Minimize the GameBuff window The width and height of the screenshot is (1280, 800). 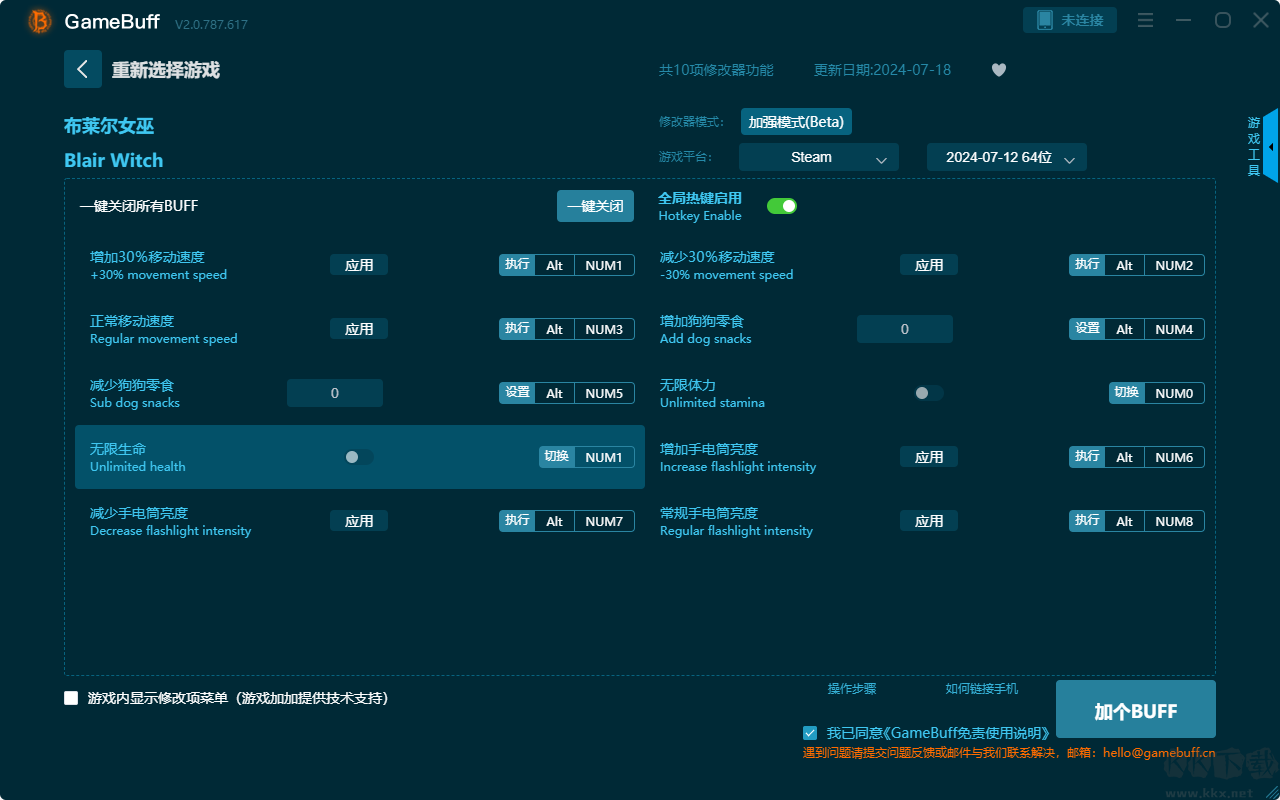[1184, 21]
